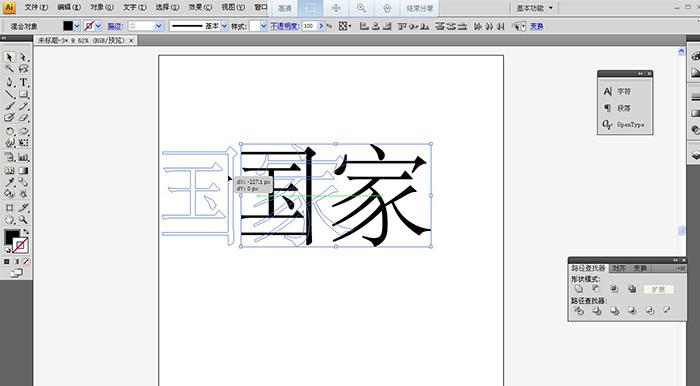Select the Zoom magnifier tool
700x386 pixels.
tap(23, 220)
